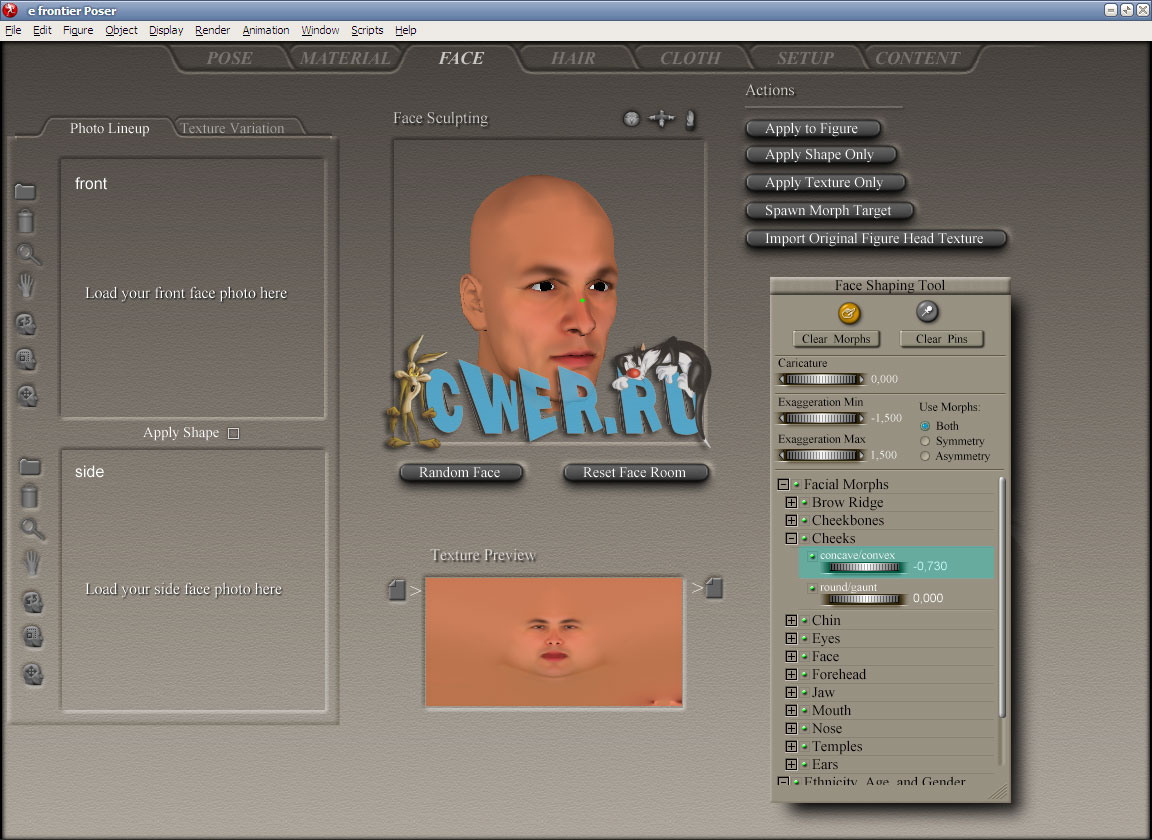Select the Pin tool in Face Shaping Tool

click(x=927, y=312)
